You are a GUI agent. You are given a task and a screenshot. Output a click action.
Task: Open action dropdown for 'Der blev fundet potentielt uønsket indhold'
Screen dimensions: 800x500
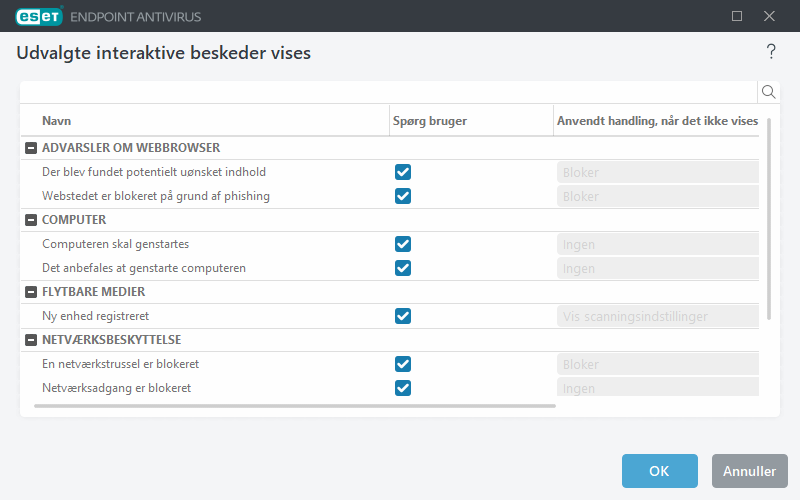pyautogui.click(x=658, y=172)
